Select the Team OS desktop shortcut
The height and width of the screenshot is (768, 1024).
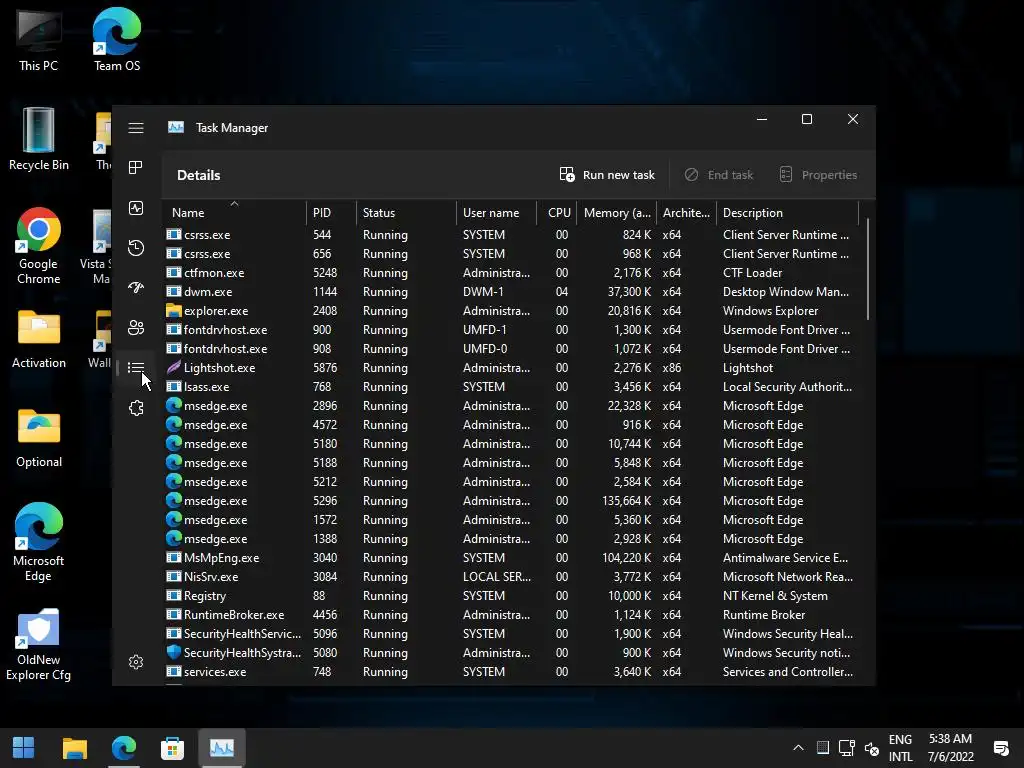click(x=117, y=40)
